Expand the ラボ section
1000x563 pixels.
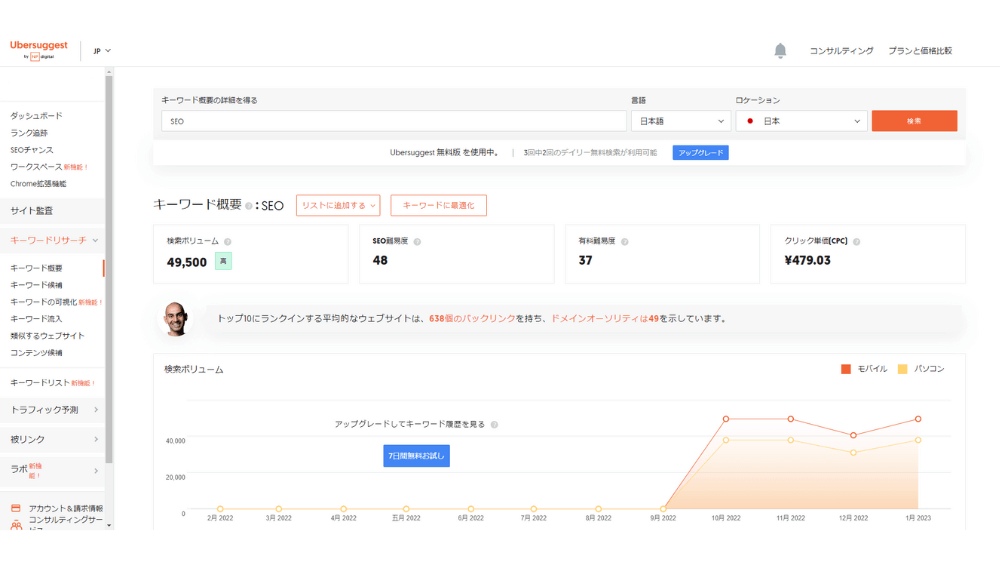tap(53, 471)
